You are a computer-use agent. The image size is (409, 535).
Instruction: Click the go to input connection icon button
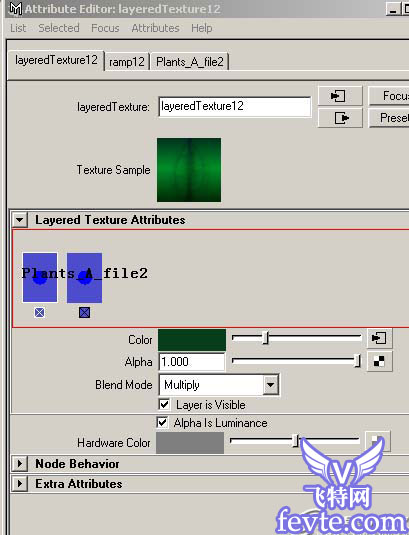(x=340, y=96)
